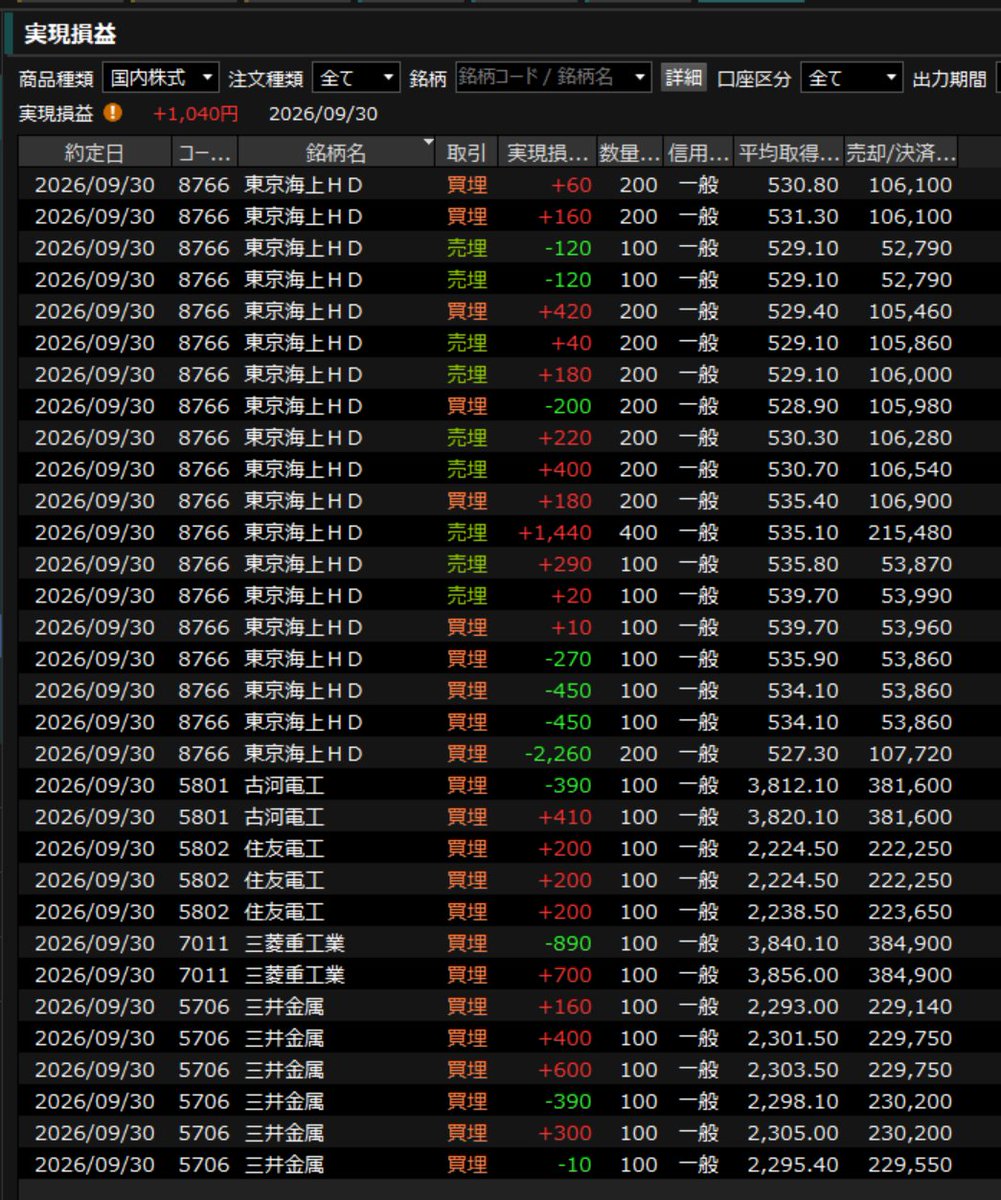Image resolution: width=1001 pixels, height=1200 pixels.
Task: Select the +600 profit cell for 三井金属
Action: pos(565,1070)
